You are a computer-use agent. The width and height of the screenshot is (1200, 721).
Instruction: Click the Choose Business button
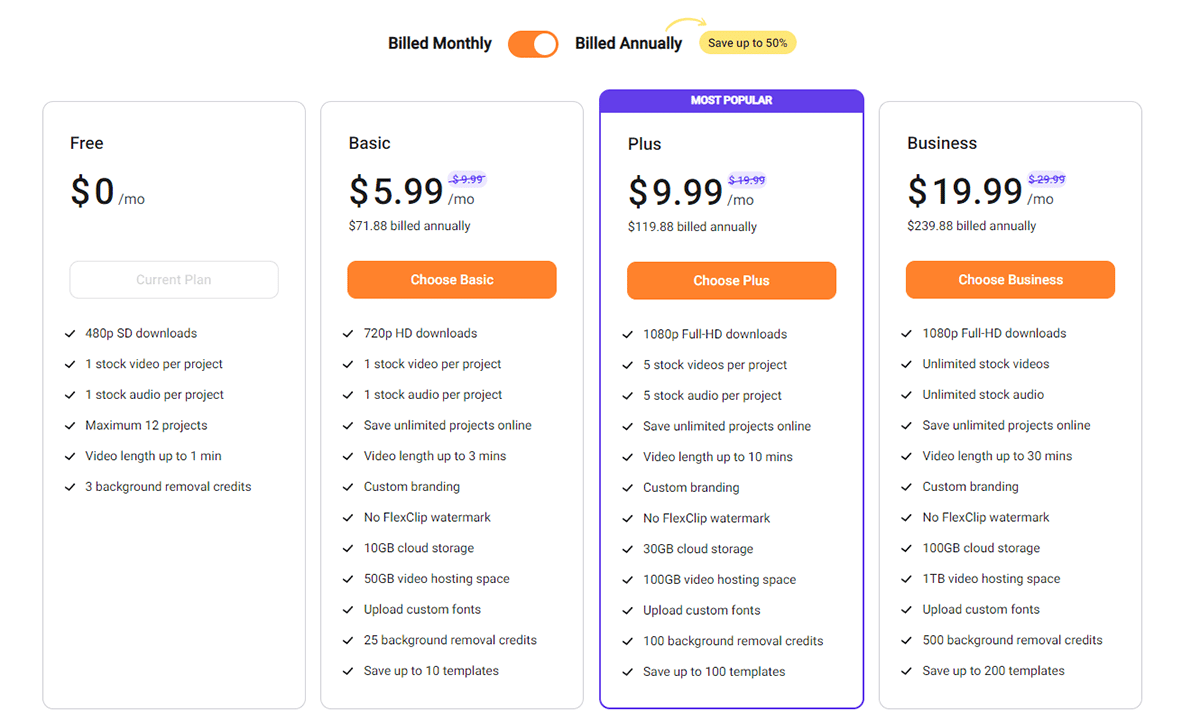(x=1010, y=280)
